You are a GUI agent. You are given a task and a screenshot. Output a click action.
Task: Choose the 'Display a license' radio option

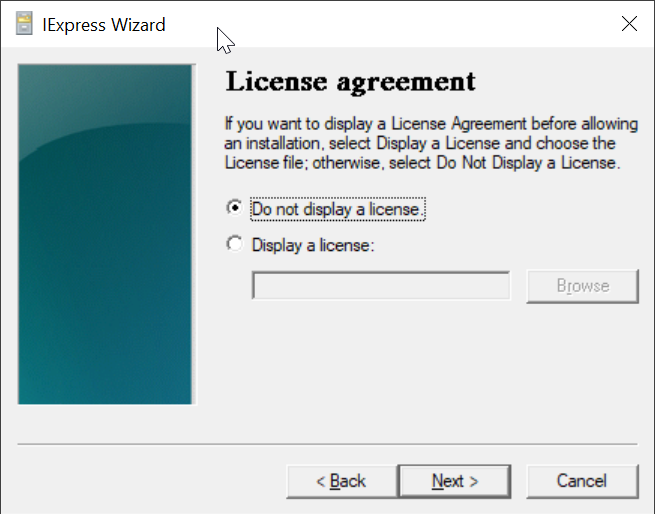pos(235,244)
